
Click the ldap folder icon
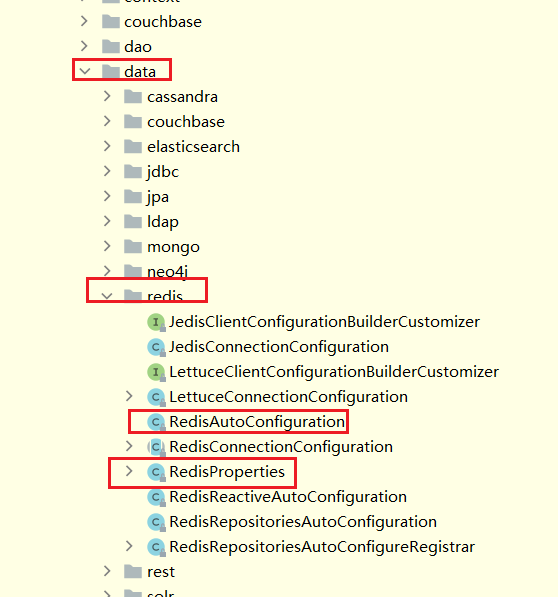[133, 222]
